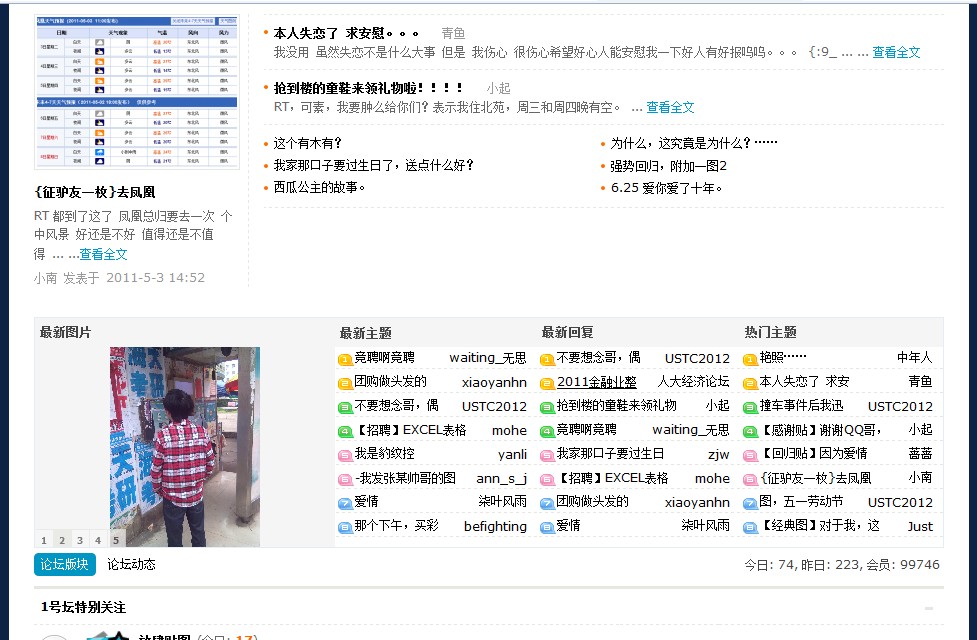Open the post 西瓜公主的故事
This screenshot has height=640, width=977.
point(319,187)
